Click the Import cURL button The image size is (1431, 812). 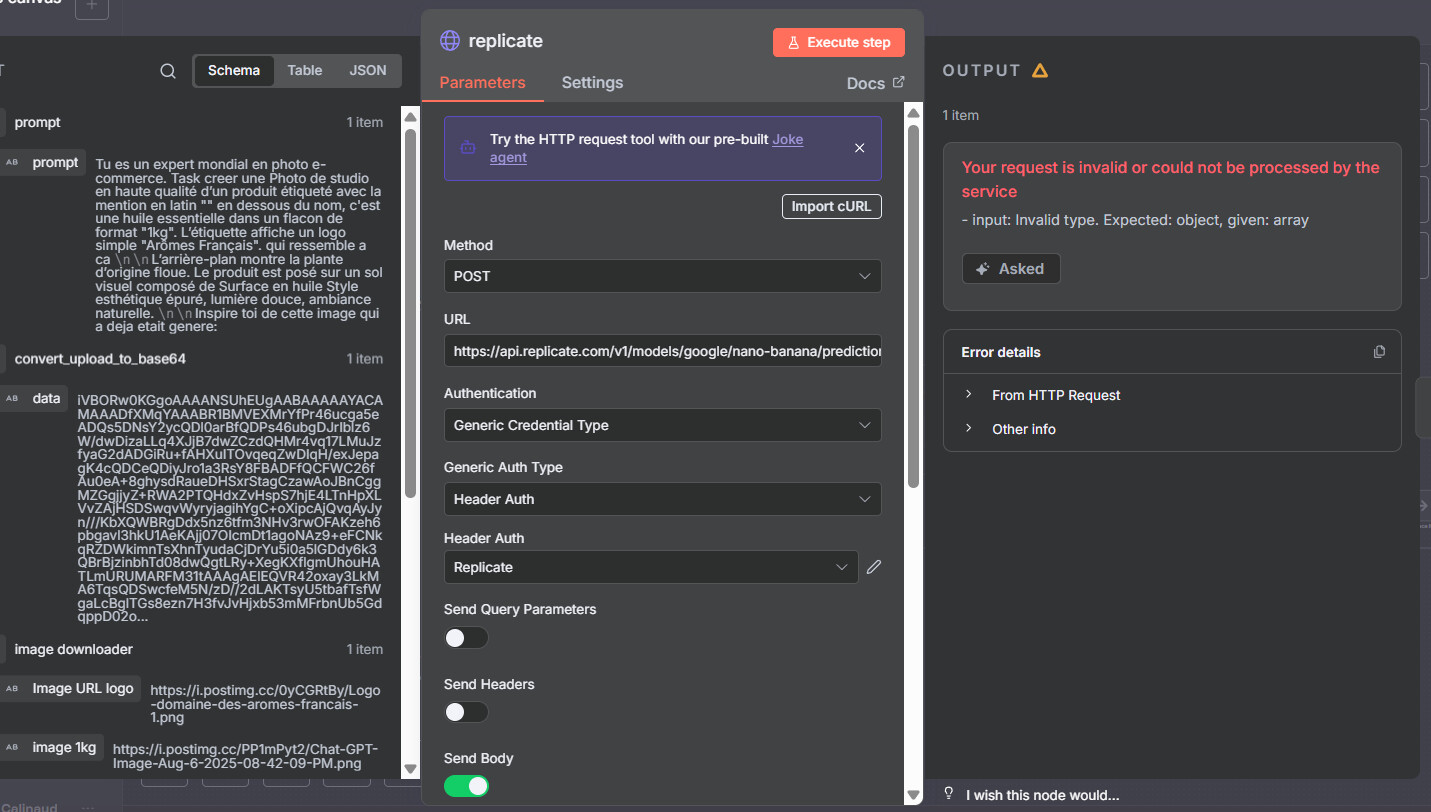click(831, 207)
